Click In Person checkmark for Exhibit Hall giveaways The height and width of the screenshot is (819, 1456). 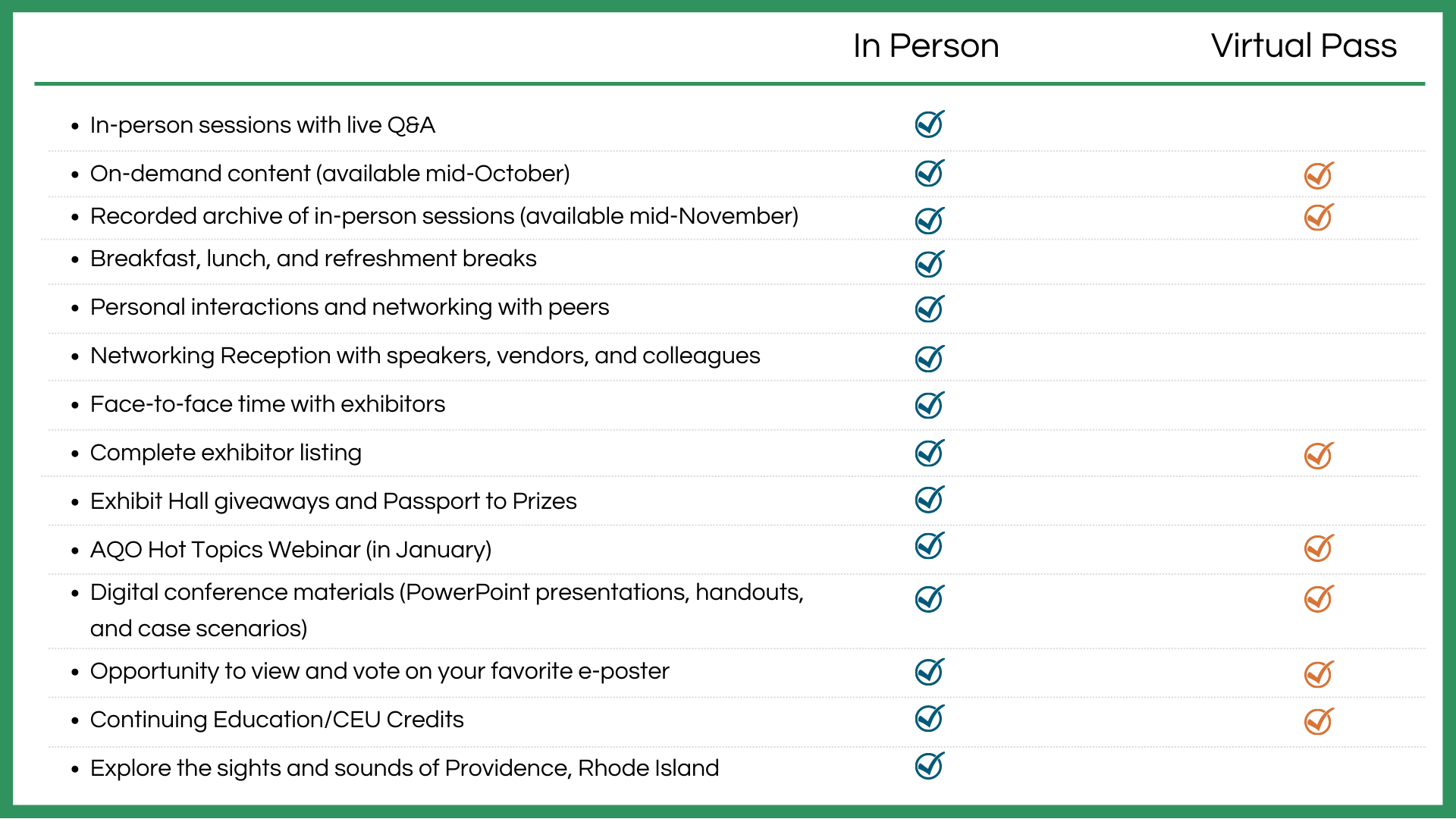click(929, 500)
